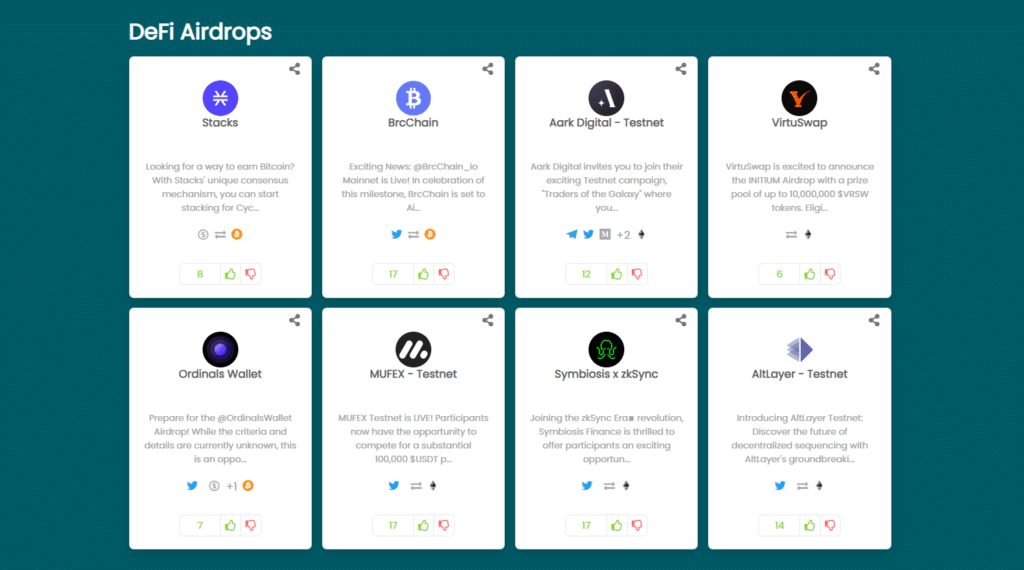Downvote Symbiosis x zkSync
Viewport: 1024px width, 570px height.
[x=637, y=526]
